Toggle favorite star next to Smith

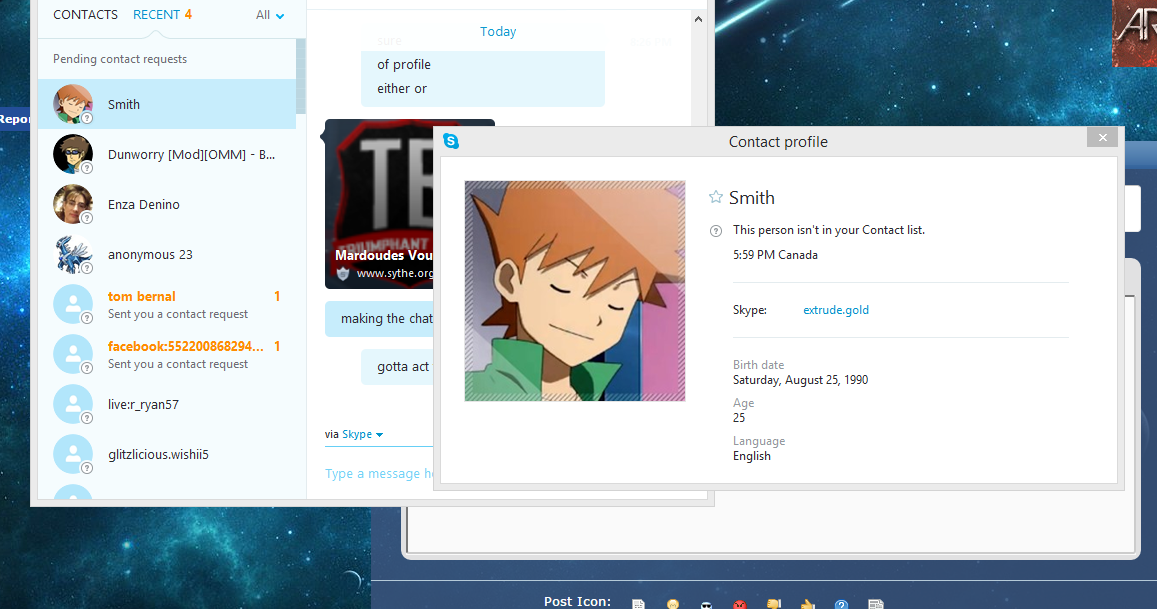click(715, 197)
